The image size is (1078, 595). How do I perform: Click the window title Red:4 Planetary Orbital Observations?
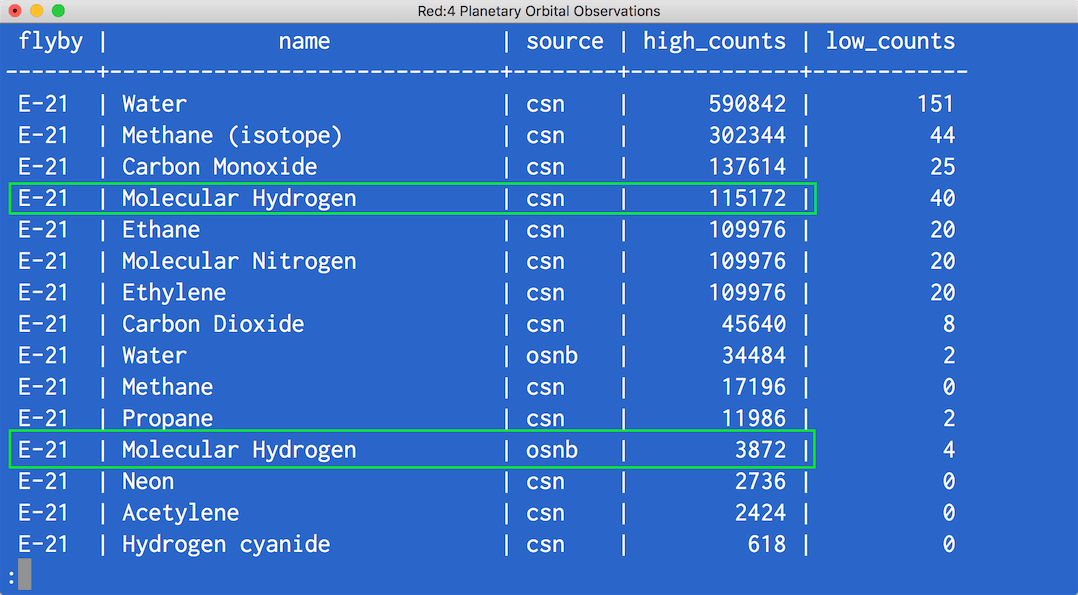coord(539,11)
